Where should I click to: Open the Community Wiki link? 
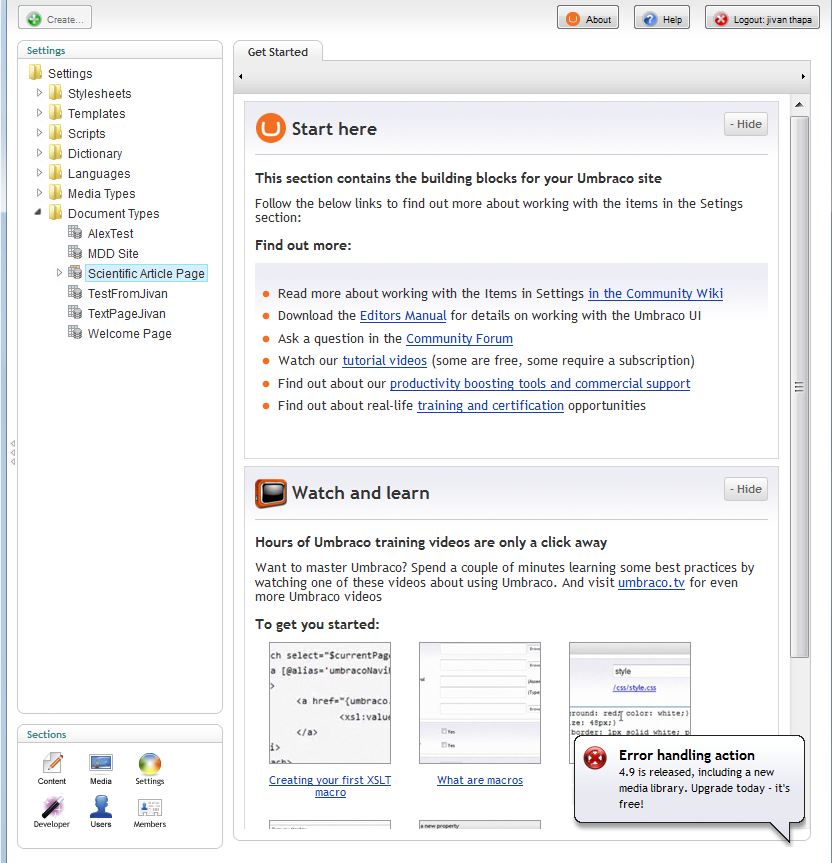655,293
